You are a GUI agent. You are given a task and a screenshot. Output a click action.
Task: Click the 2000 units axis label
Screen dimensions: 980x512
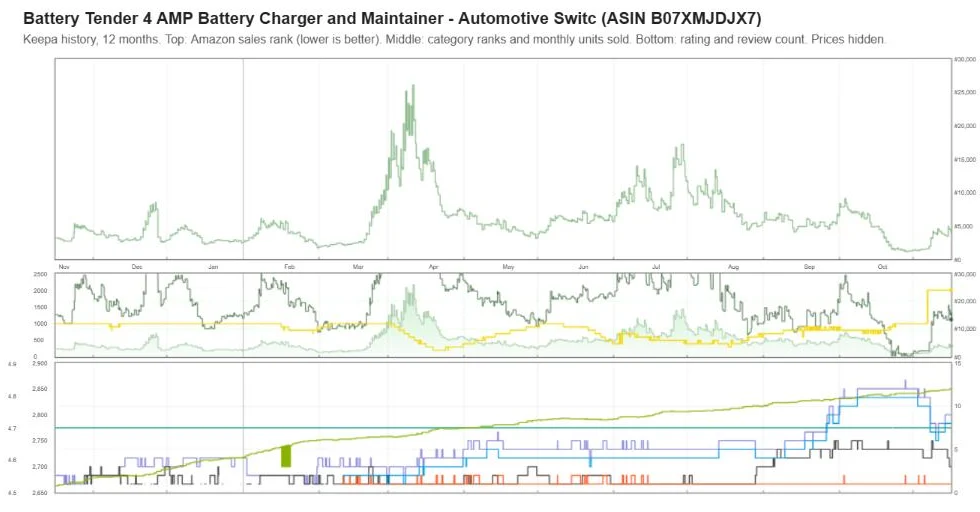click(x=41, y=291)
